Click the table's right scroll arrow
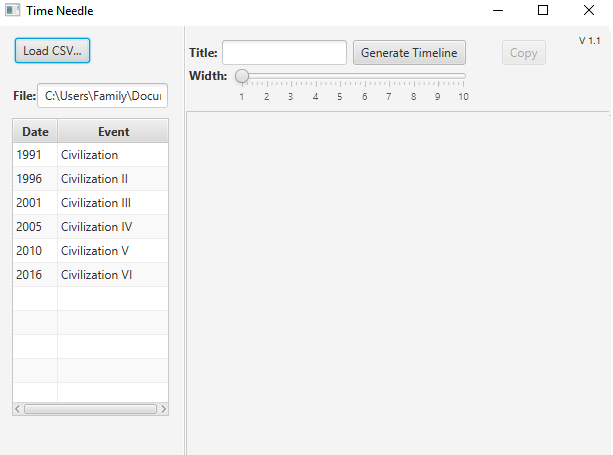This screenshot has width=613, height=455. click(x=164, y=409)
